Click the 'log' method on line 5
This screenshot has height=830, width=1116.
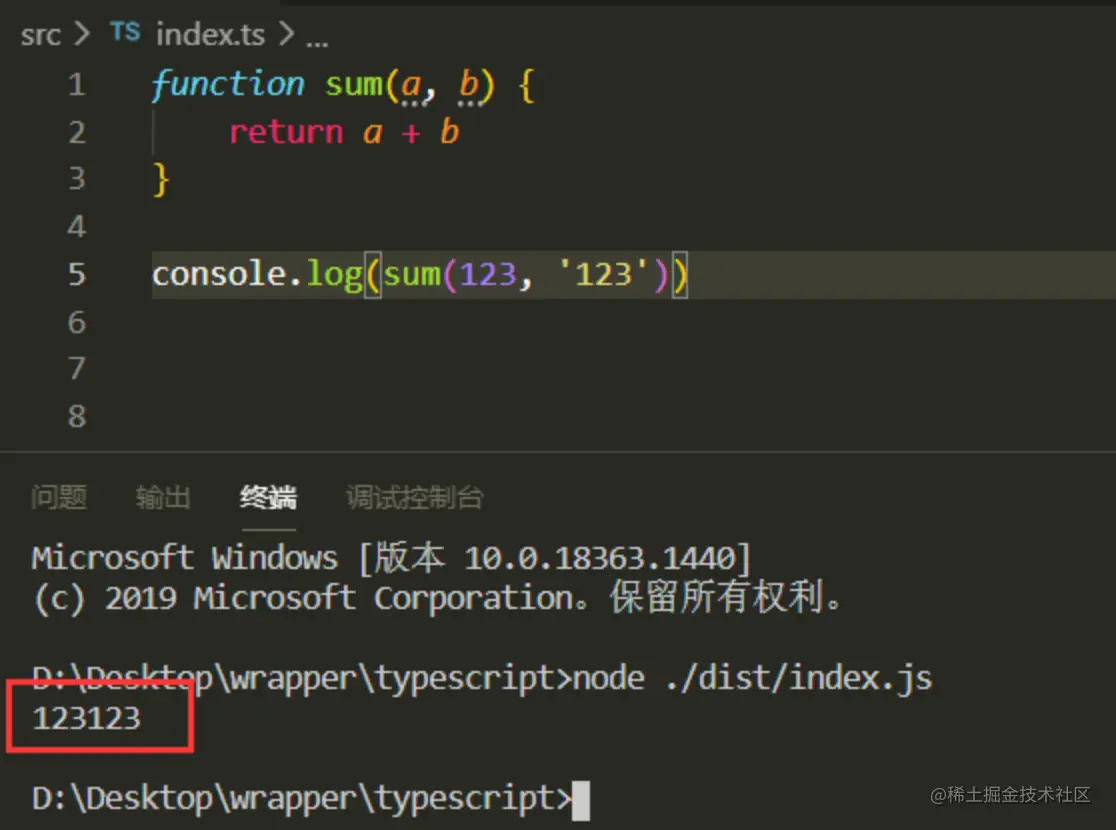pos(335,275)
